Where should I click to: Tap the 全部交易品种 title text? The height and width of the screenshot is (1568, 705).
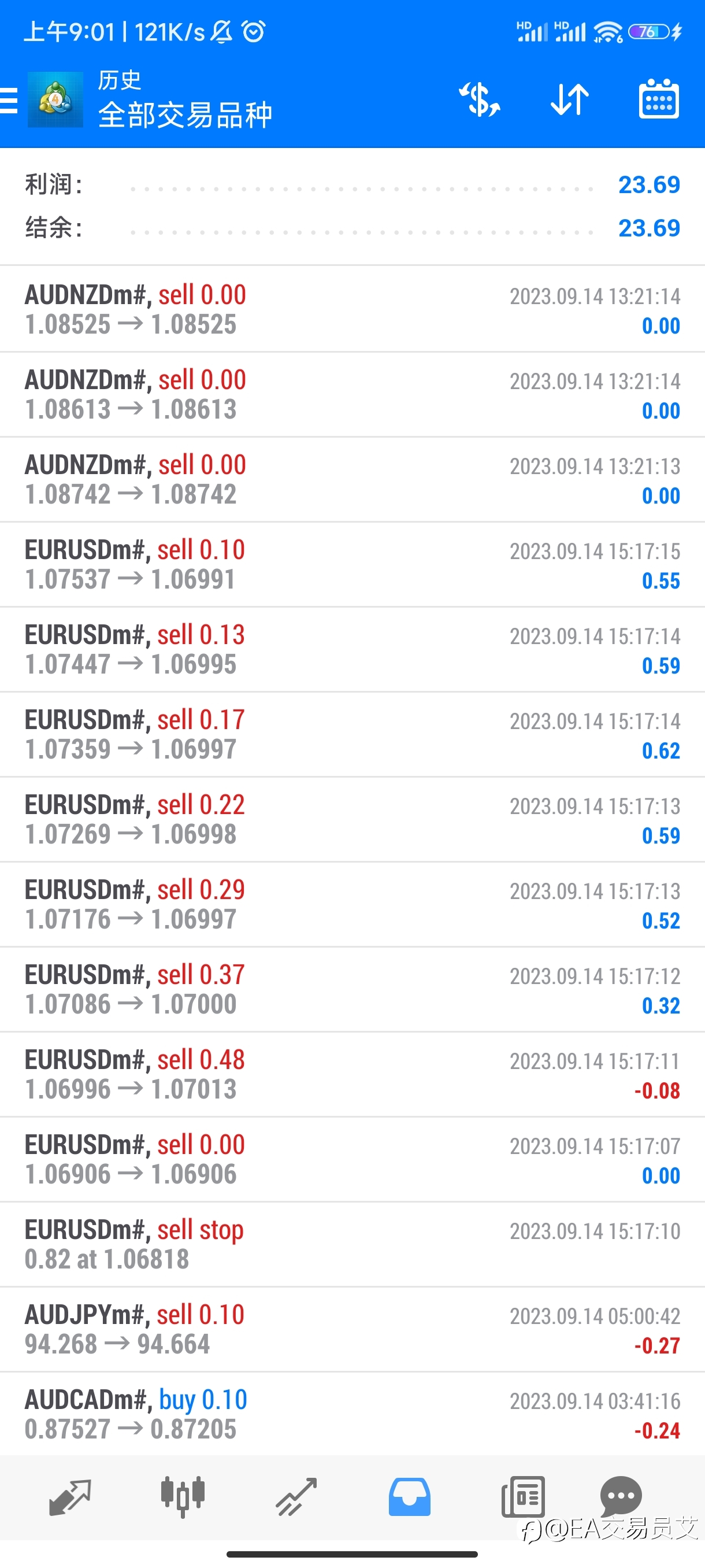pyautogui.click(x=185, y=115)
